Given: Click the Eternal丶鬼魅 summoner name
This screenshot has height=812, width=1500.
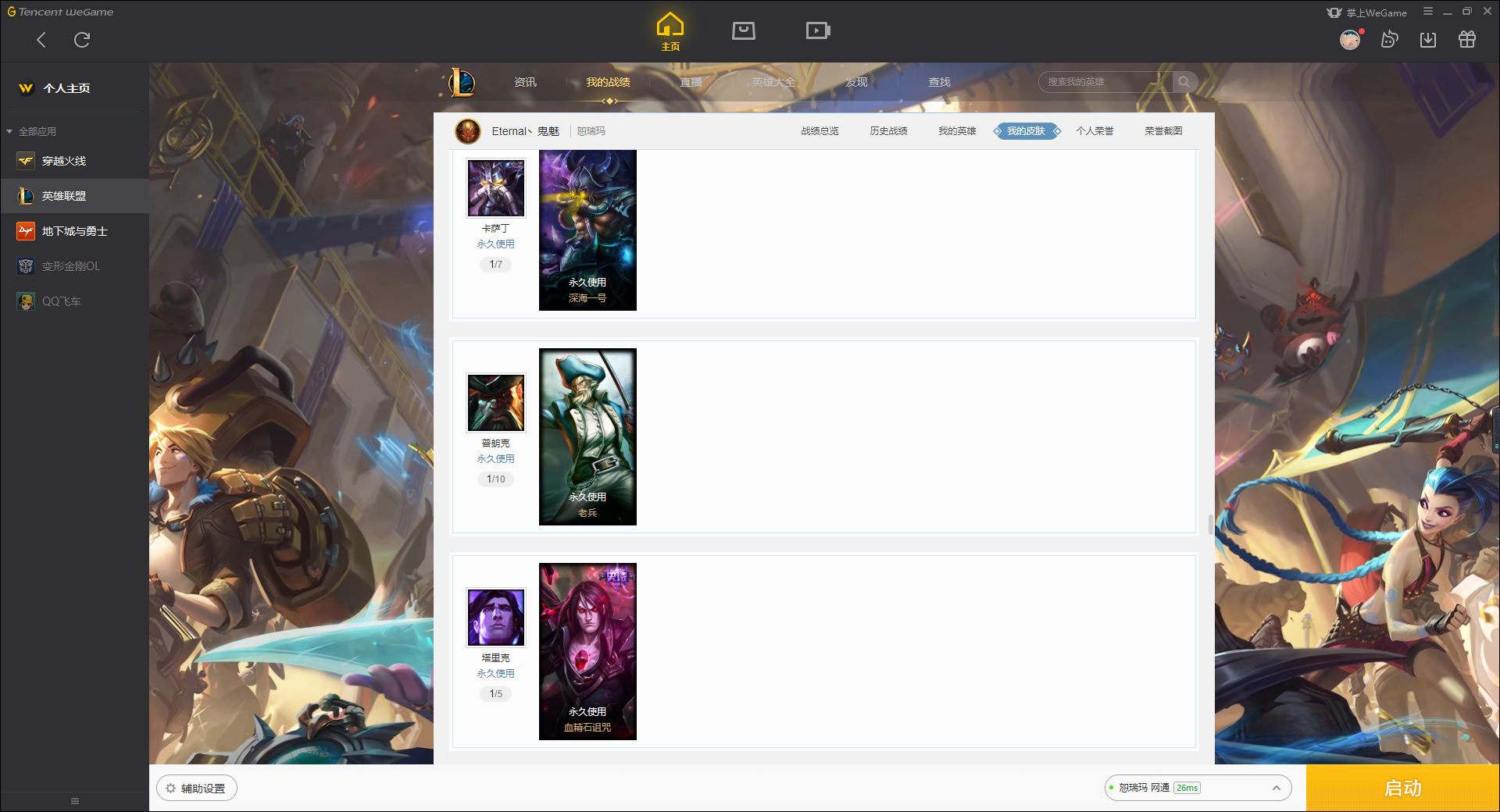Looking at the screenshot, I should pyautogui.click(x=526, y=131).
